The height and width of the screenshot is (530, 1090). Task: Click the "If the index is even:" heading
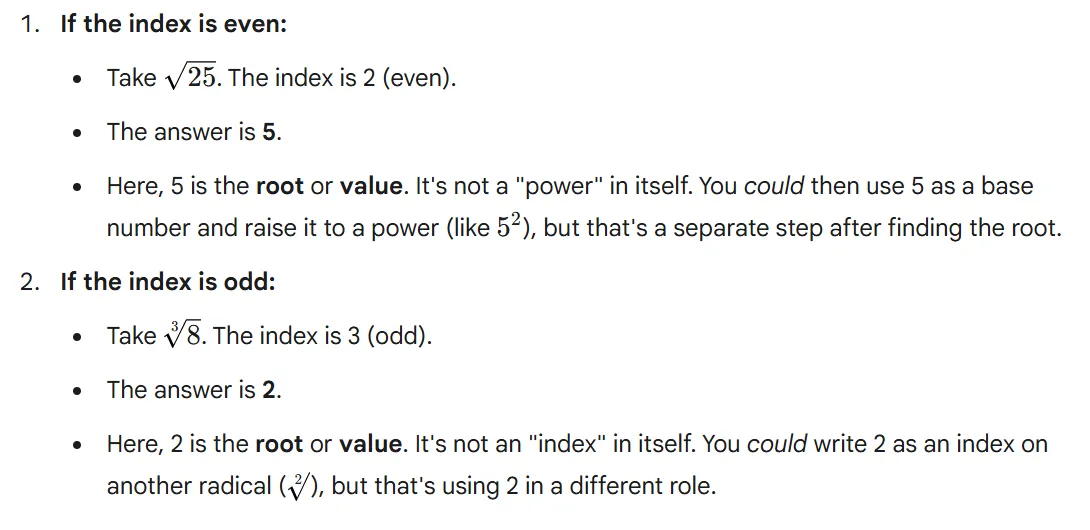pyautogui.click(x=173, y=24)
